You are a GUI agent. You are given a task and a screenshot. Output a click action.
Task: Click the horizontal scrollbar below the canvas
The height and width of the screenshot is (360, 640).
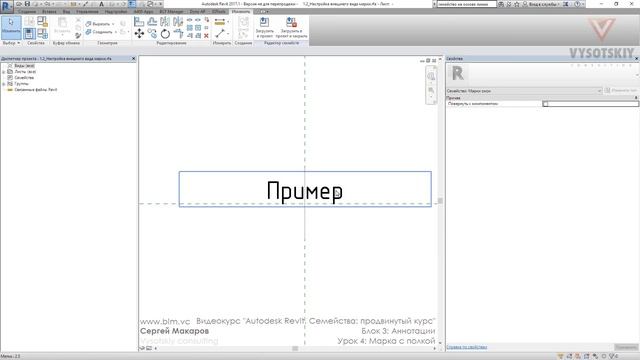[295, 349]
